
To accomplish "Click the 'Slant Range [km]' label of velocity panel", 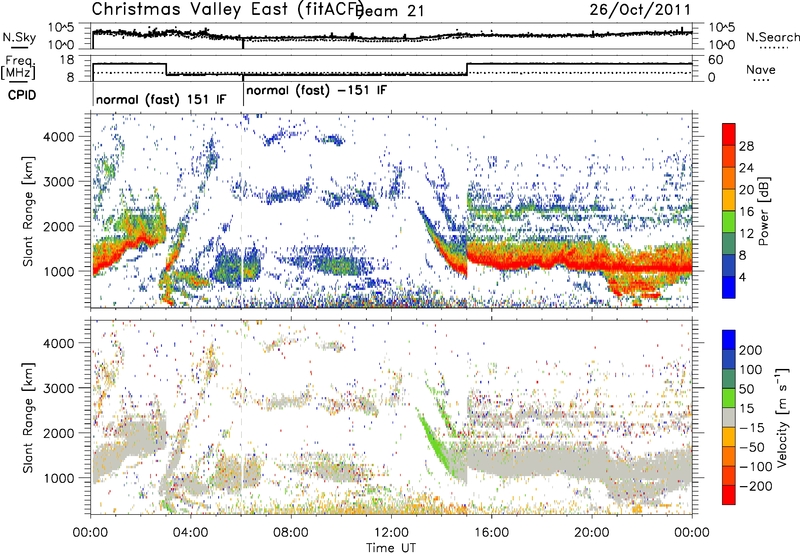I will click(x=28, y=418).
